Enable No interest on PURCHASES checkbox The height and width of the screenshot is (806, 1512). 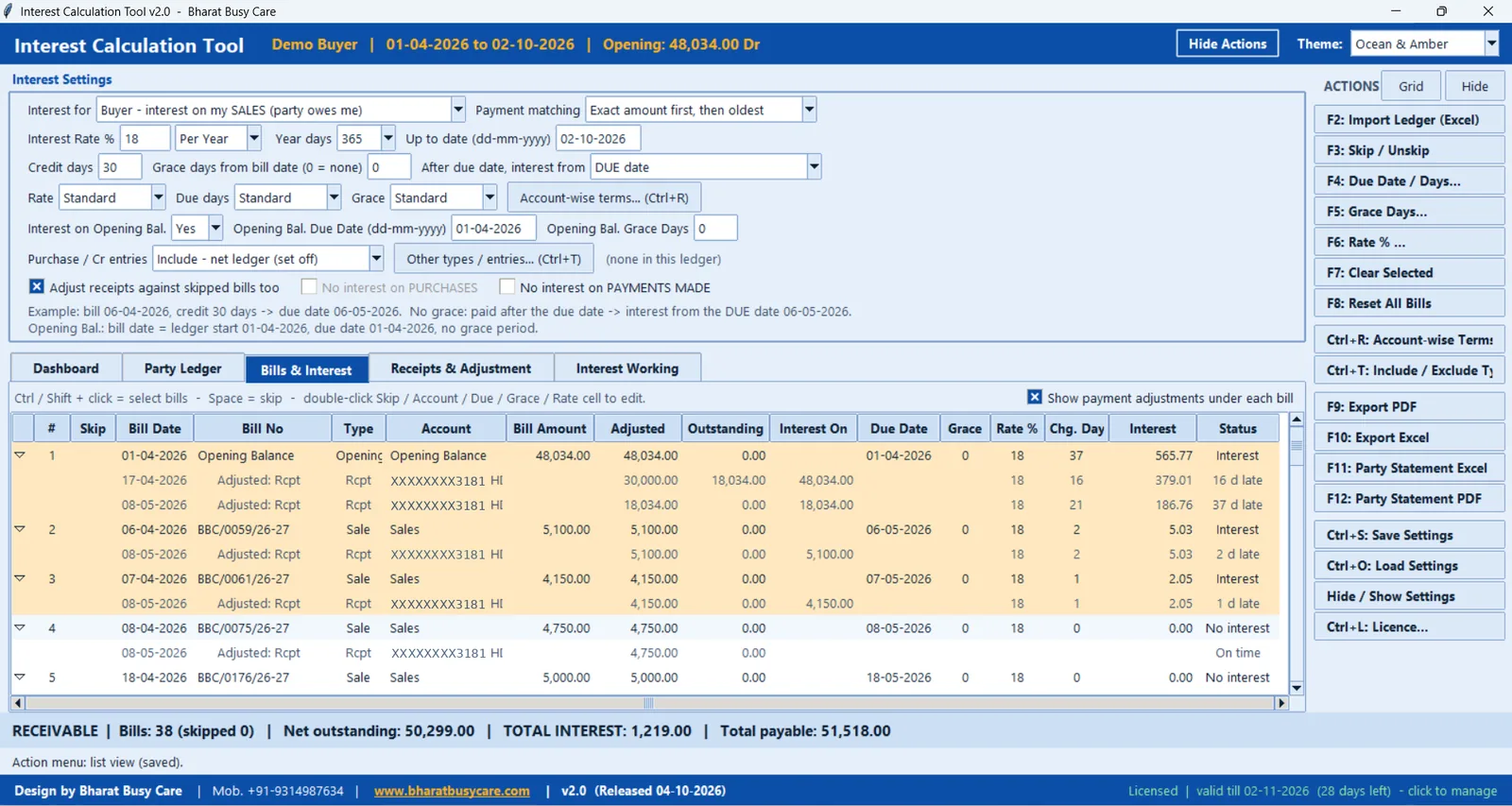click(309, 286)
